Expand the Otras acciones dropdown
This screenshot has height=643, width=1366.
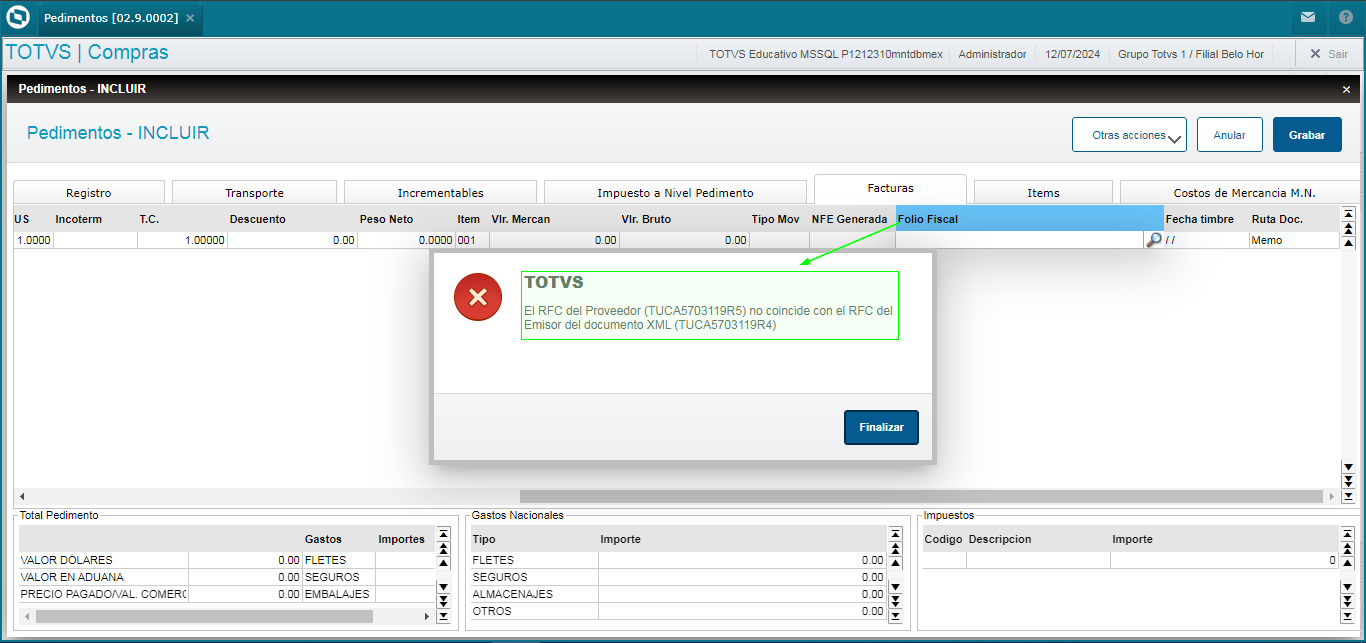tap(1129, 135)
